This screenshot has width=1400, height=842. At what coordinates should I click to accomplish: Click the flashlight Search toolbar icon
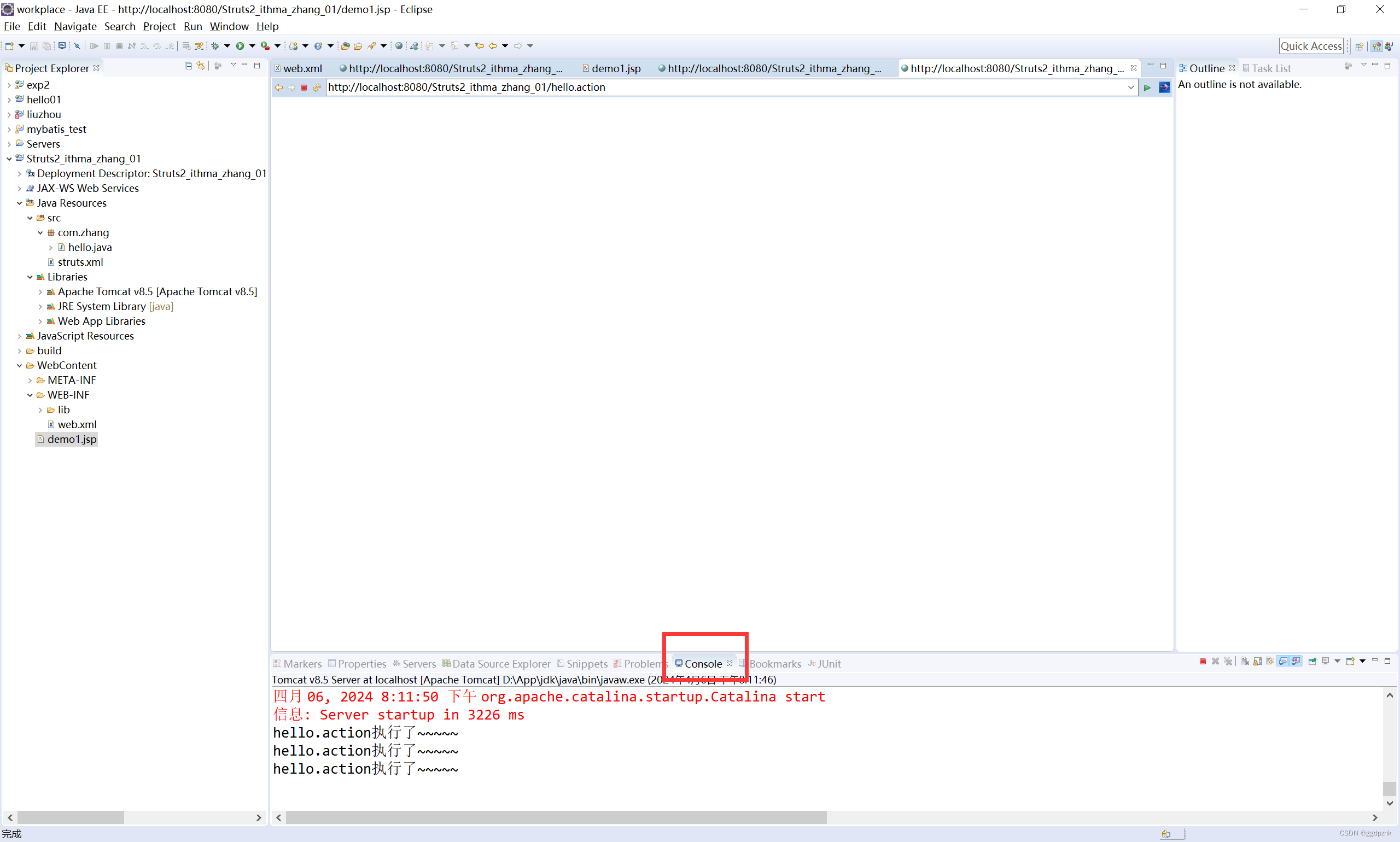372,46
